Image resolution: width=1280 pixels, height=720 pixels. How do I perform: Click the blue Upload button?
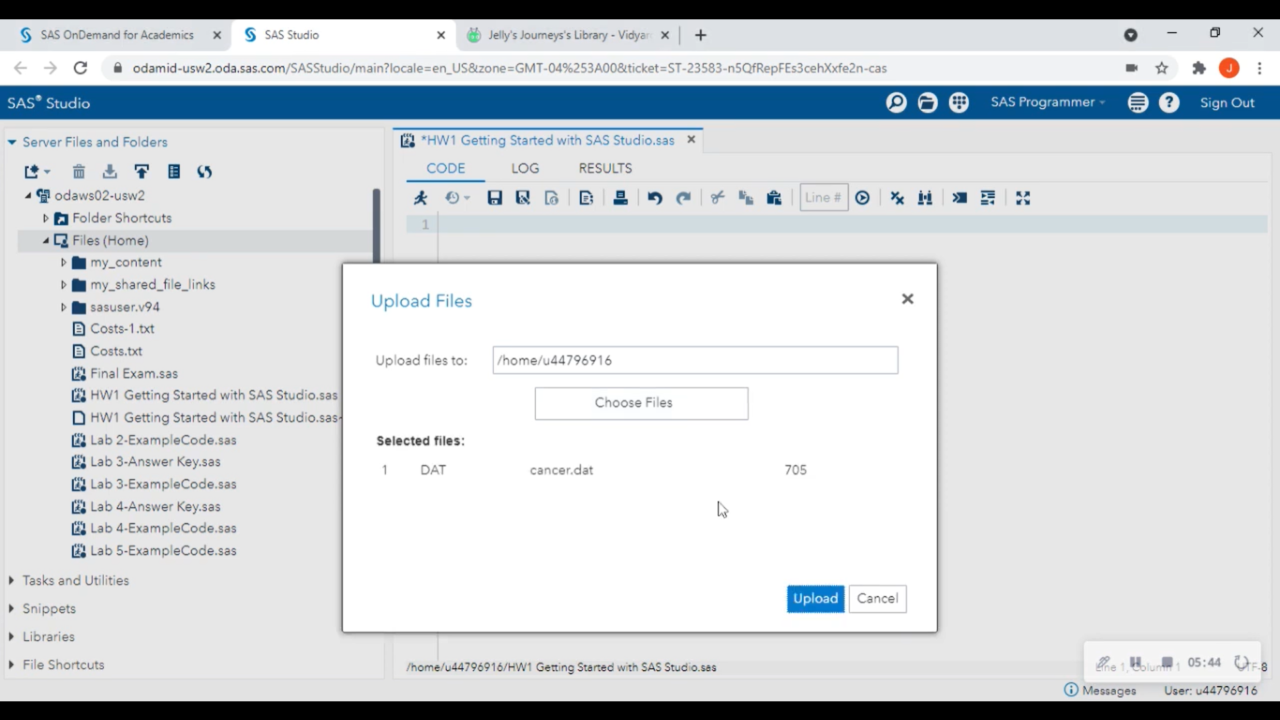coord(815,598)
